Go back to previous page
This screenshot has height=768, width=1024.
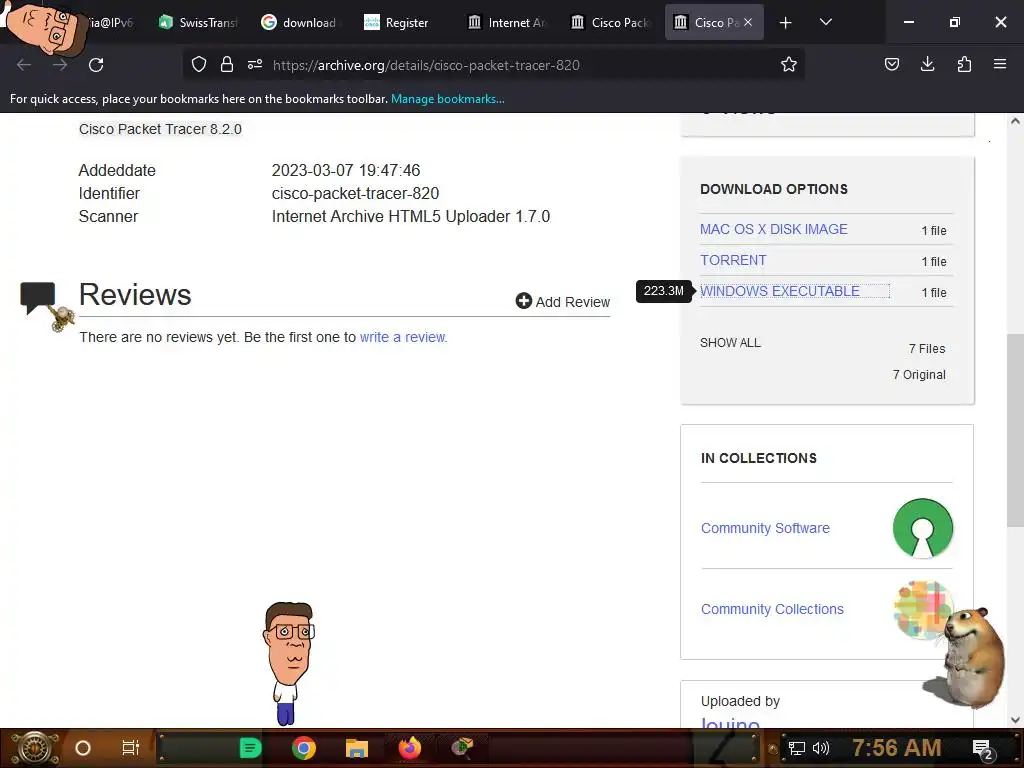(24, 65)
